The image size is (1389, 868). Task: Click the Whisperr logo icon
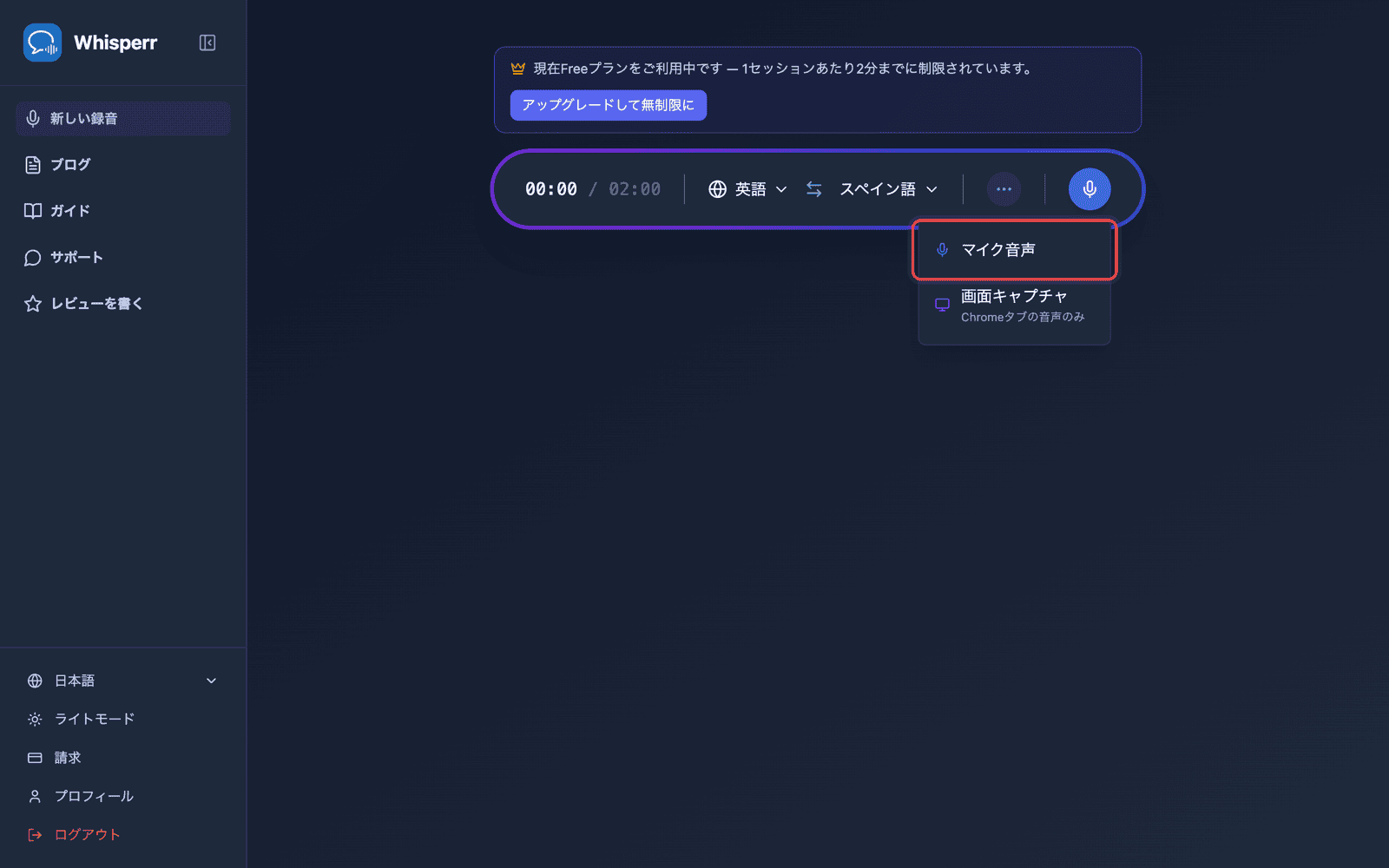click(x=43, y=43)
